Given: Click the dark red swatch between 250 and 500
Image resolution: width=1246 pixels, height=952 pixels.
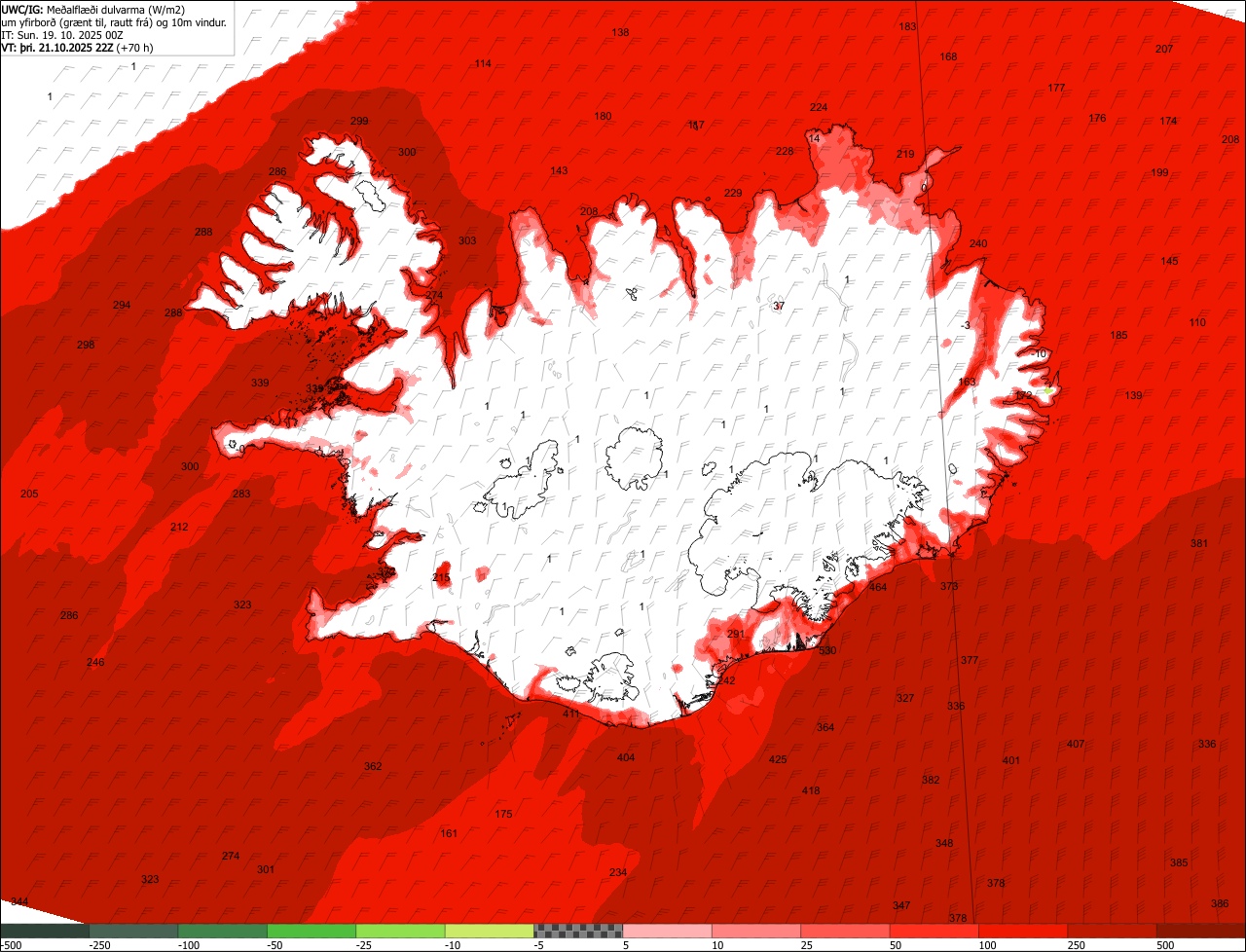Looking at the screenshot, I should click(1112, 931).
